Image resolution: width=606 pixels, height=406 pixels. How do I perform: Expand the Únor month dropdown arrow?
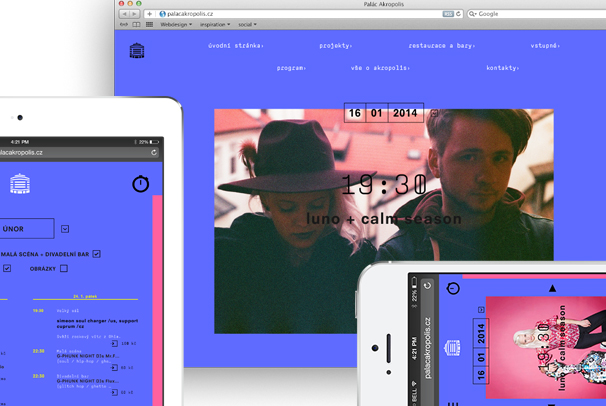click(65, 229)
